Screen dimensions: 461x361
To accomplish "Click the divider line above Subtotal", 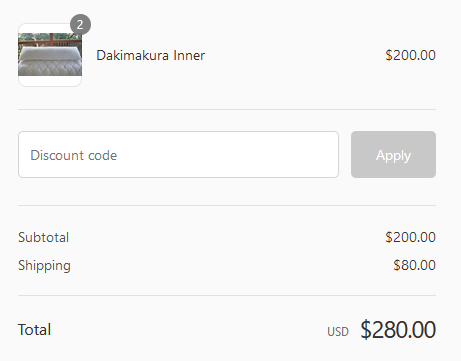I will point(227,206).
